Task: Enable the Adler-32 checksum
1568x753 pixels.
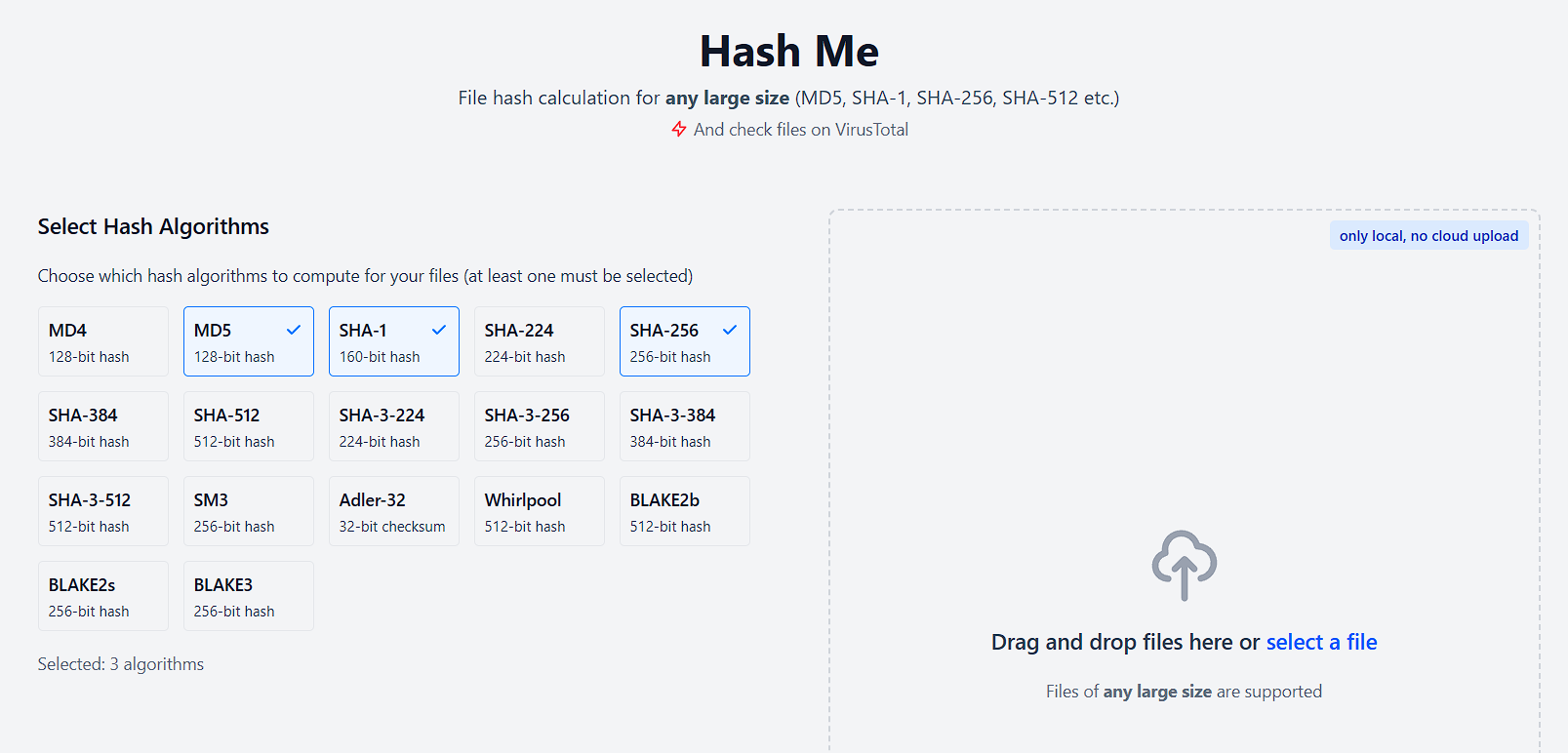Action: (x=393, y=510)
